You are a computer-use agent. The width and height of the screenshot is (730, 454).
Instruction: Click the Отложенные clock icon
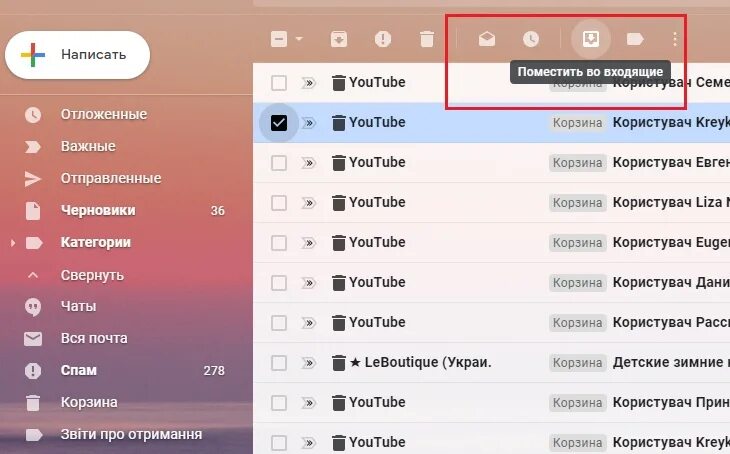pos(33,115)
